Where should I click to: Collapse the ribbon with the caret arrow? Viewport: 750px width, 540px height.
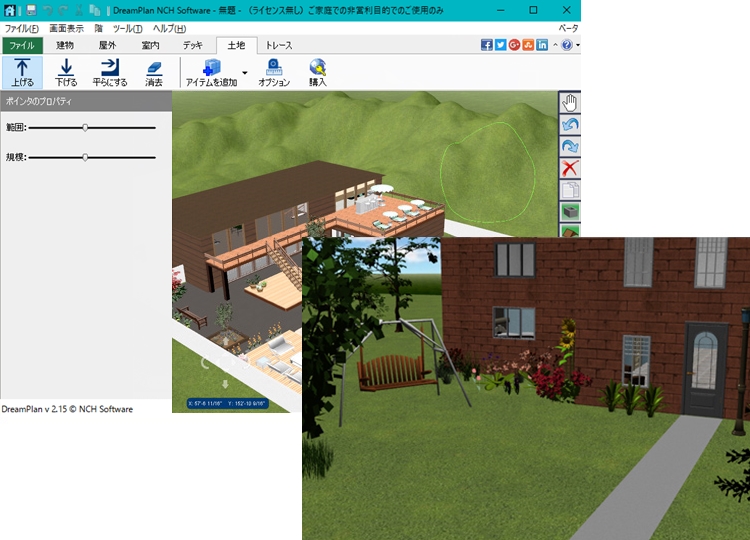click(555, 45)
